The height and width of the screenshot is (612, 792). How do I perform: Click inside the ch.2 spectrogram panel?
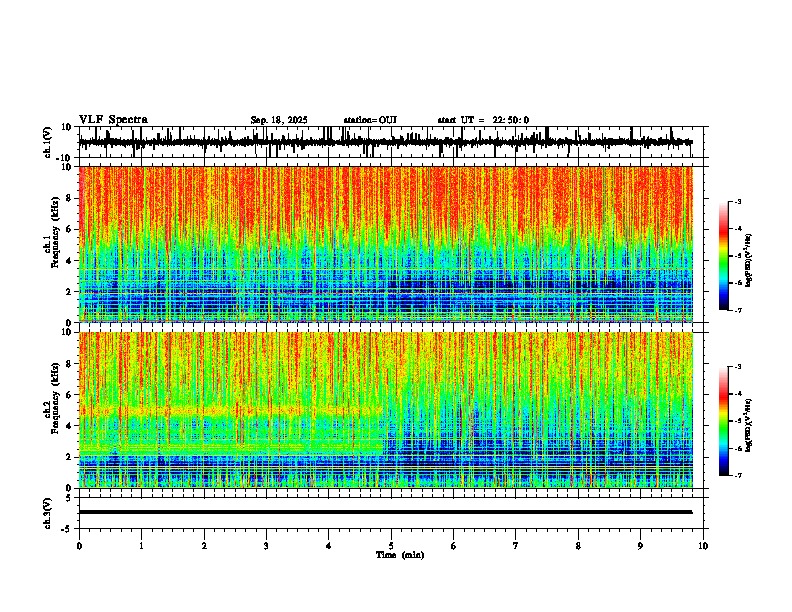(385, 410)
